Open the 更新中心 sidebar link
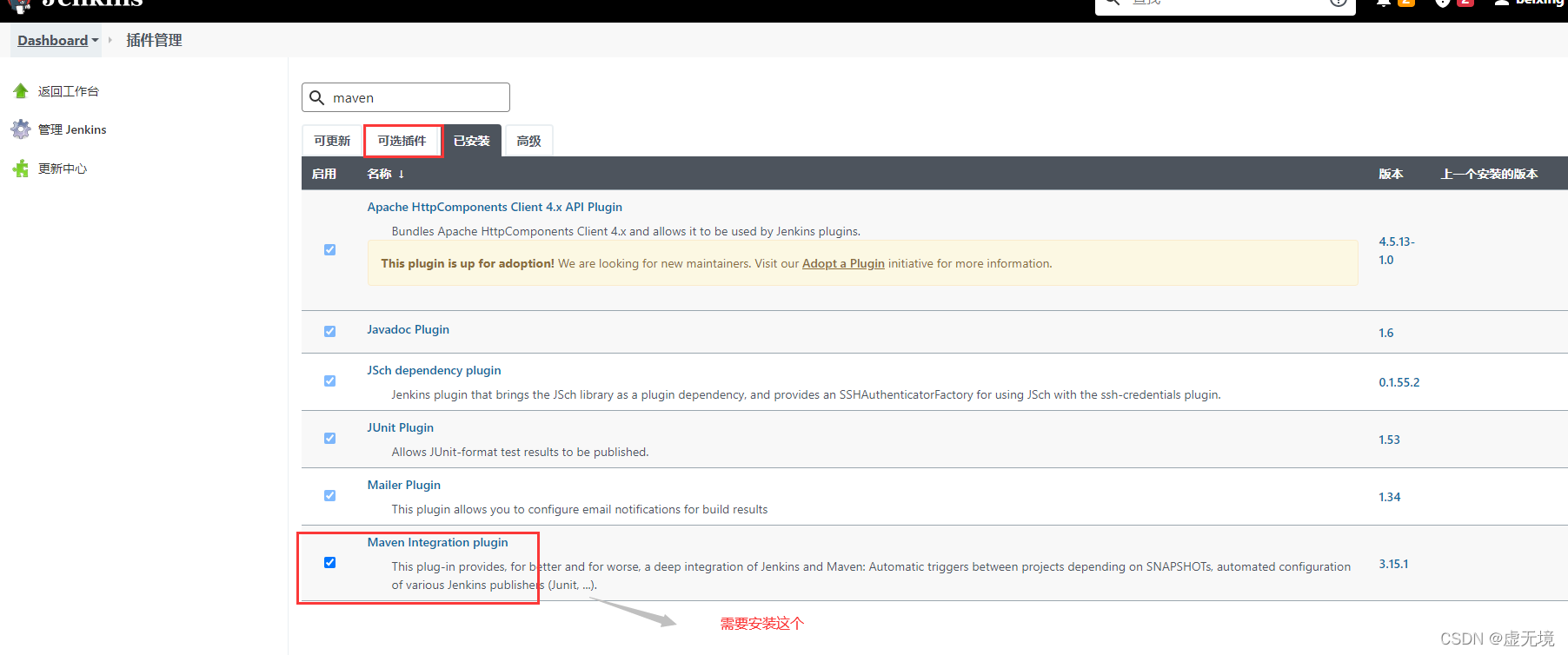This screenshot has width=1568, height=655. pyautogui.click(x=63, y=169)
